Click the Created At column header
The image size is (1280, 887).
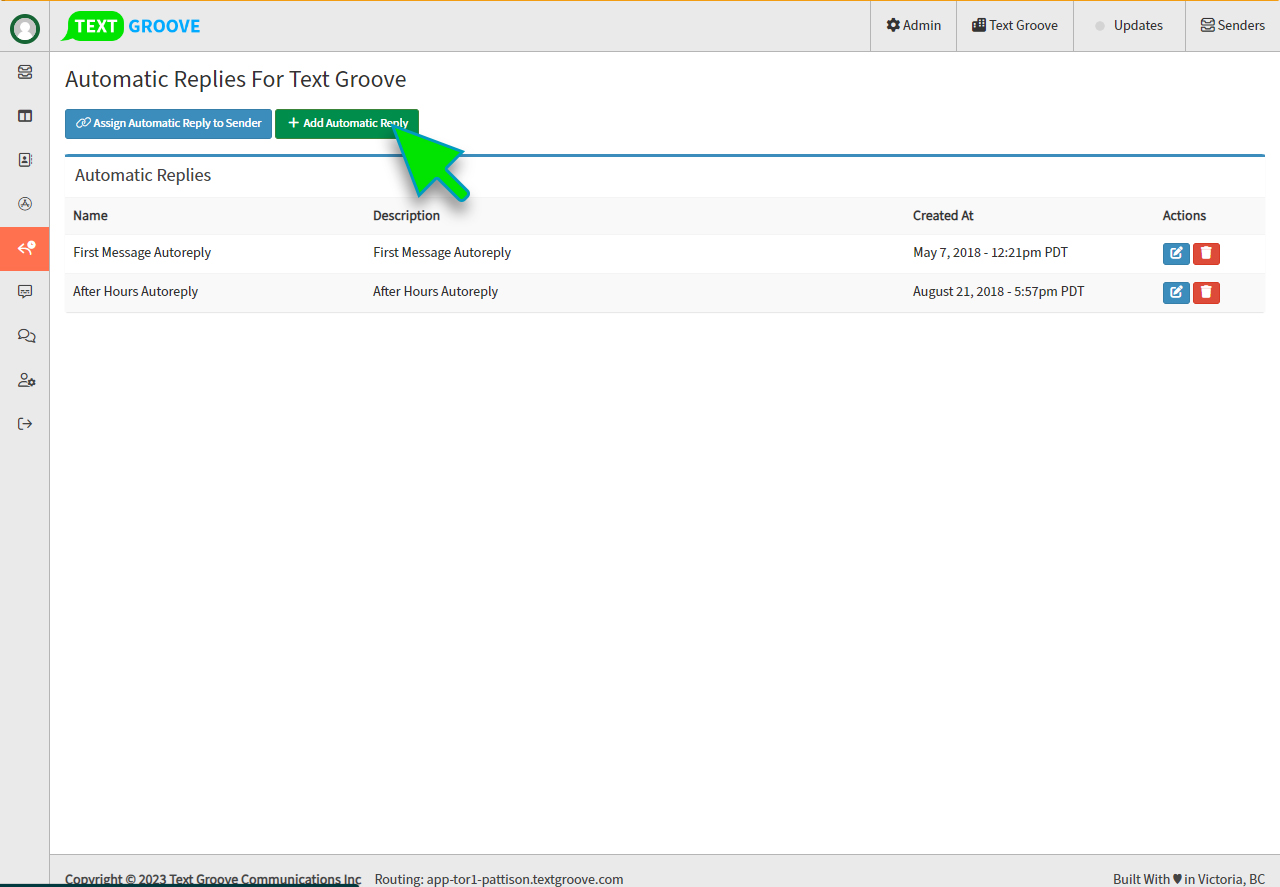[x=943, y=215]
